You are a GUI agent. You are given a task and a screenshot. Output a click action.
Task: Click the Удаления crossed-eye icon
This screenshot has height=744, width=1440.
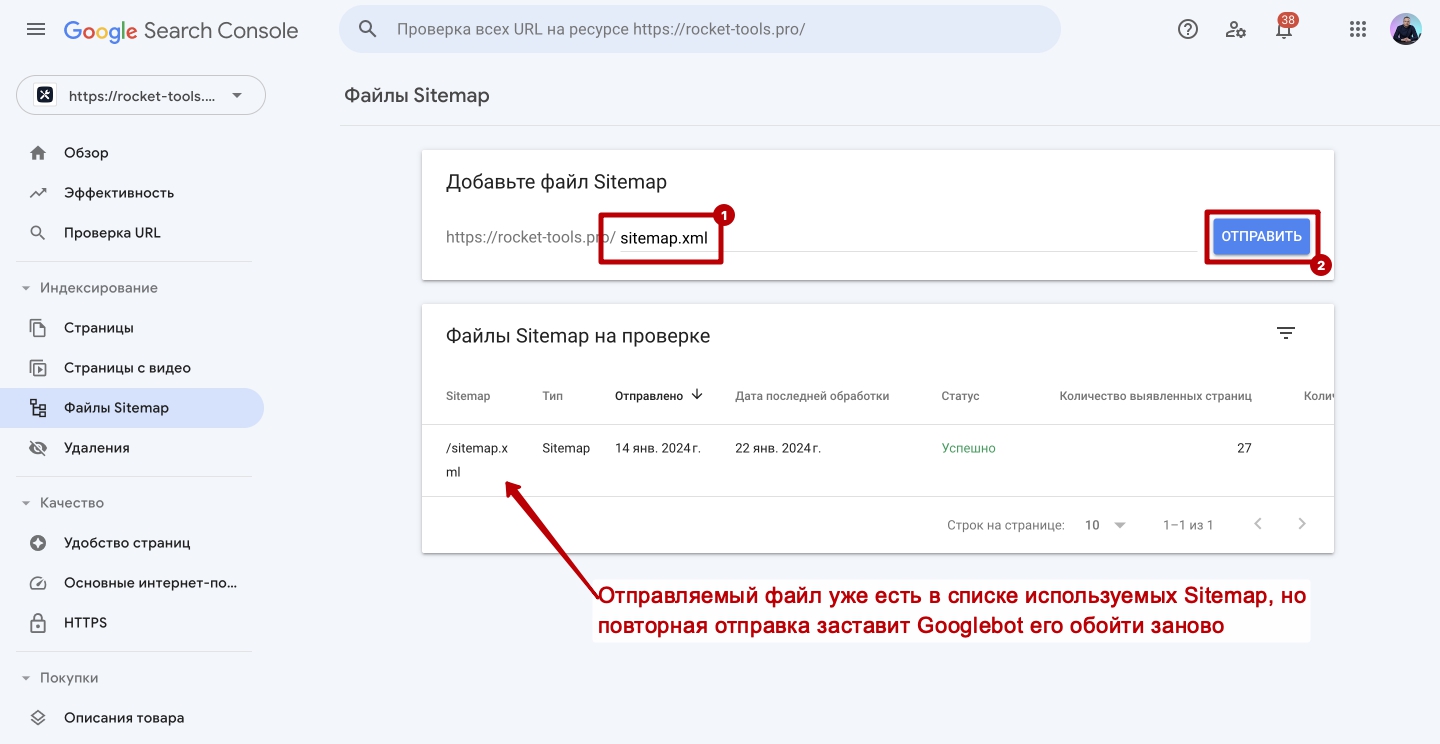(x=38, y=448)
